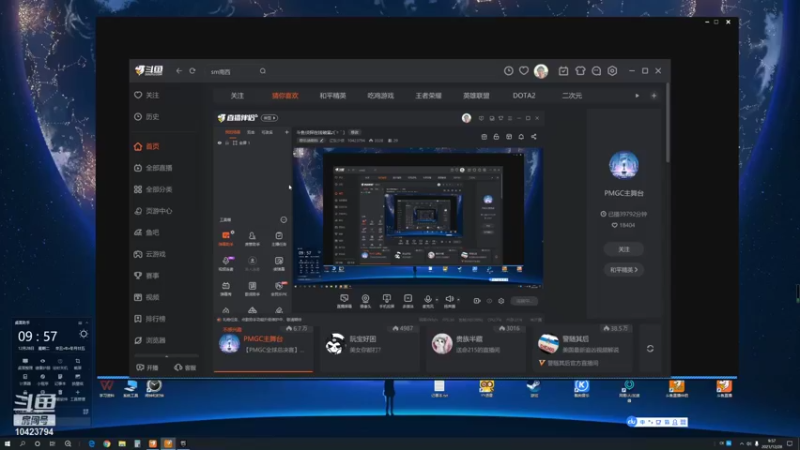Switch to the 吃鸡游戏 tab

pyautogui.click(x=381, y=95)
